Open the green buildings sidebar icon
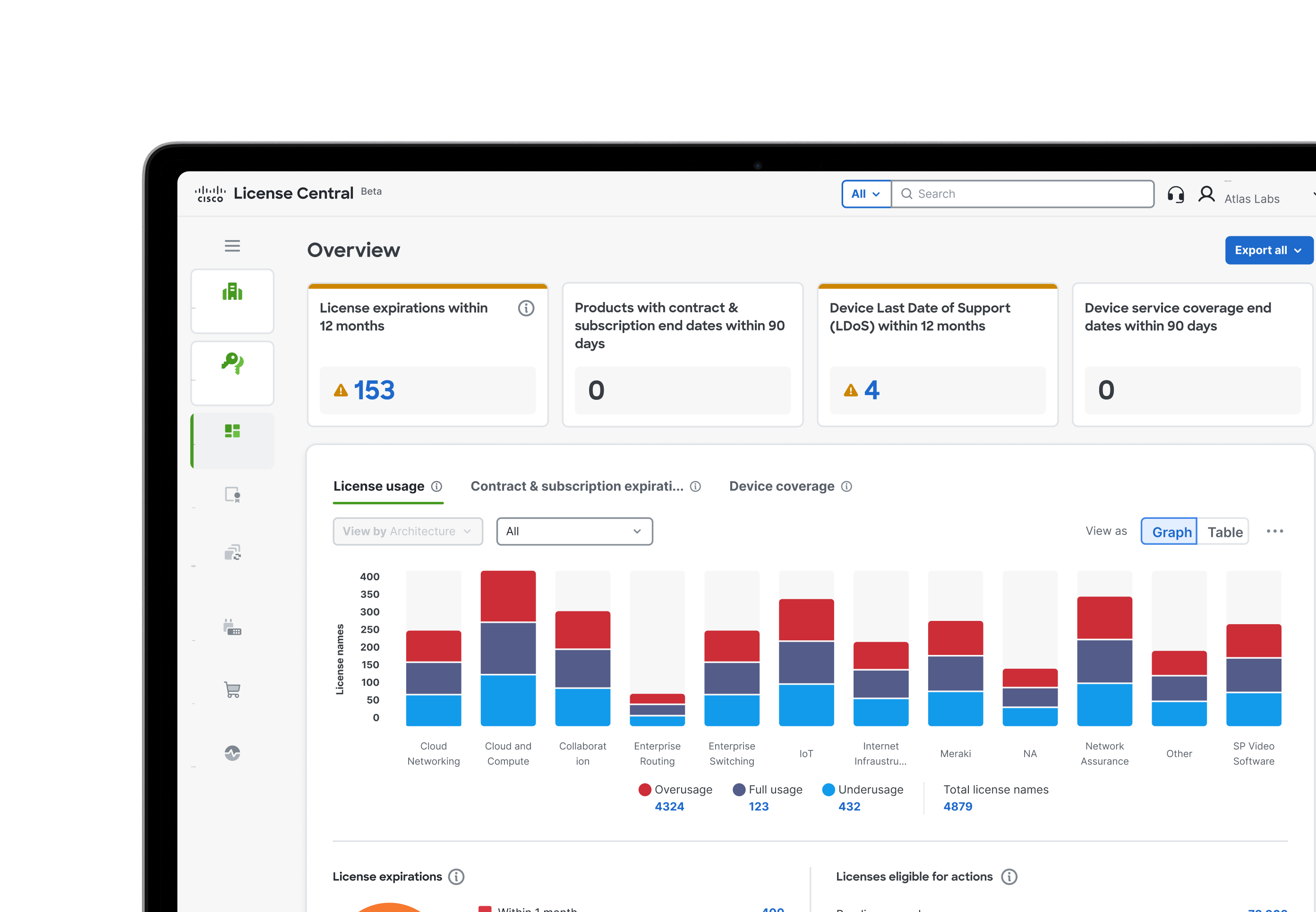 [232, 293]
